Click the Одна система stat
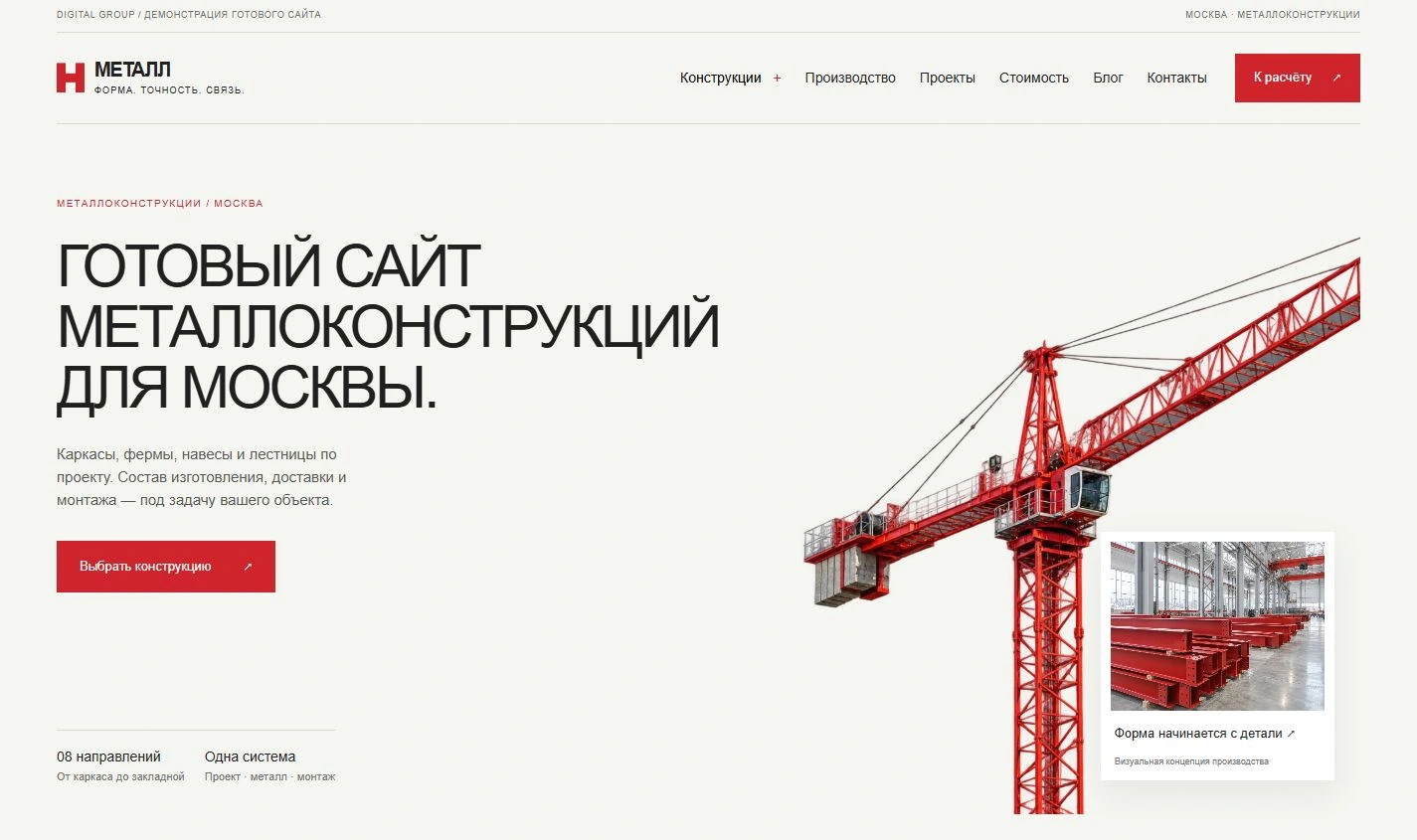 (250, 756)
